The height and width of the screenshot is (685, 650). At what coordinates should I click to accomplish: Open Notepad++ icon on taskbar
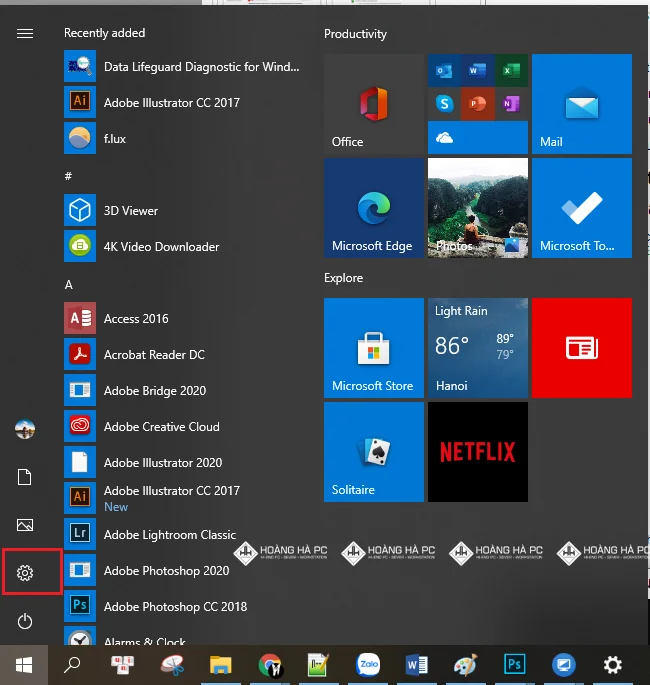pos(318,665)
